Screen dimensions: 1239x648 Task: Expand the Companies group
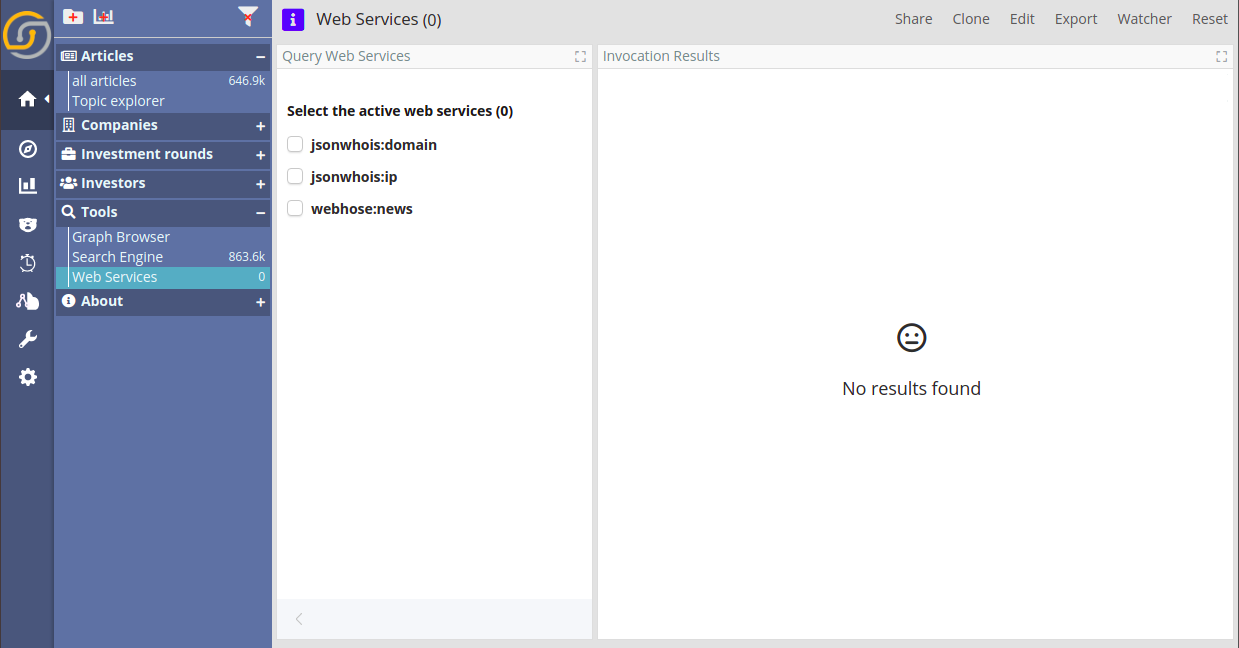(260, 126)
